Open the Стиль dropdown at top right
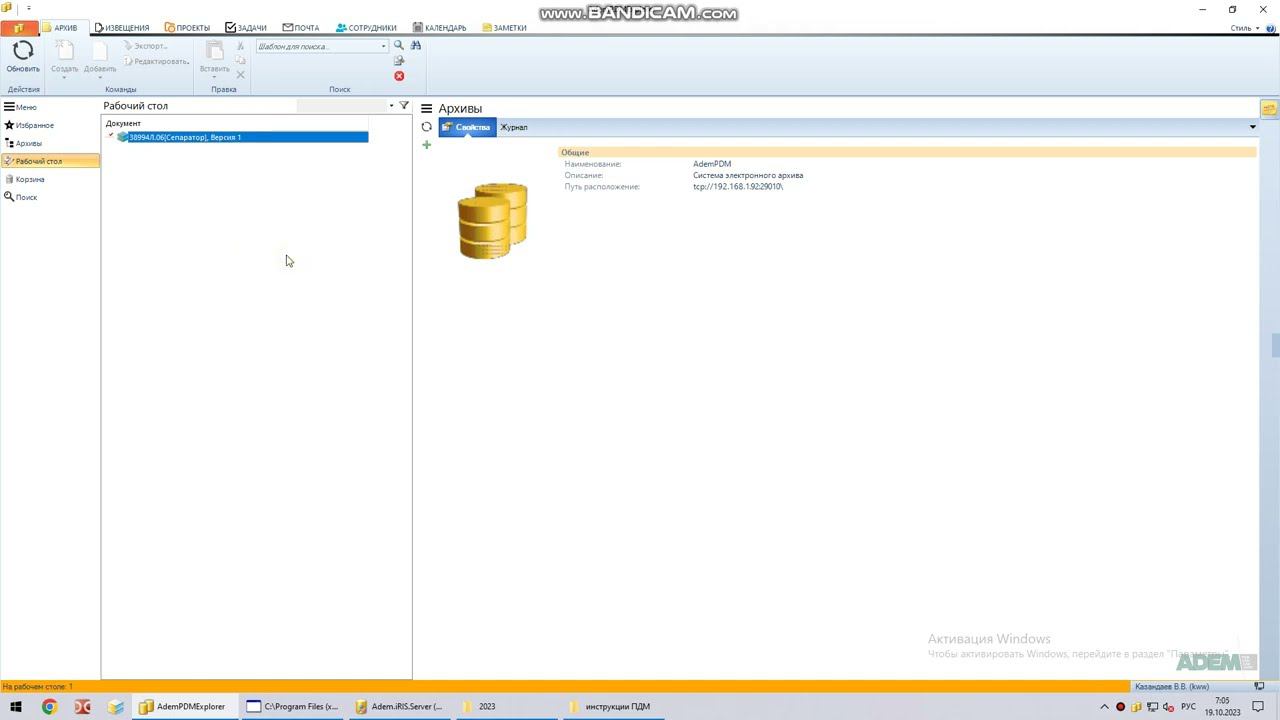1280x720 pixels. [1244, 28]
